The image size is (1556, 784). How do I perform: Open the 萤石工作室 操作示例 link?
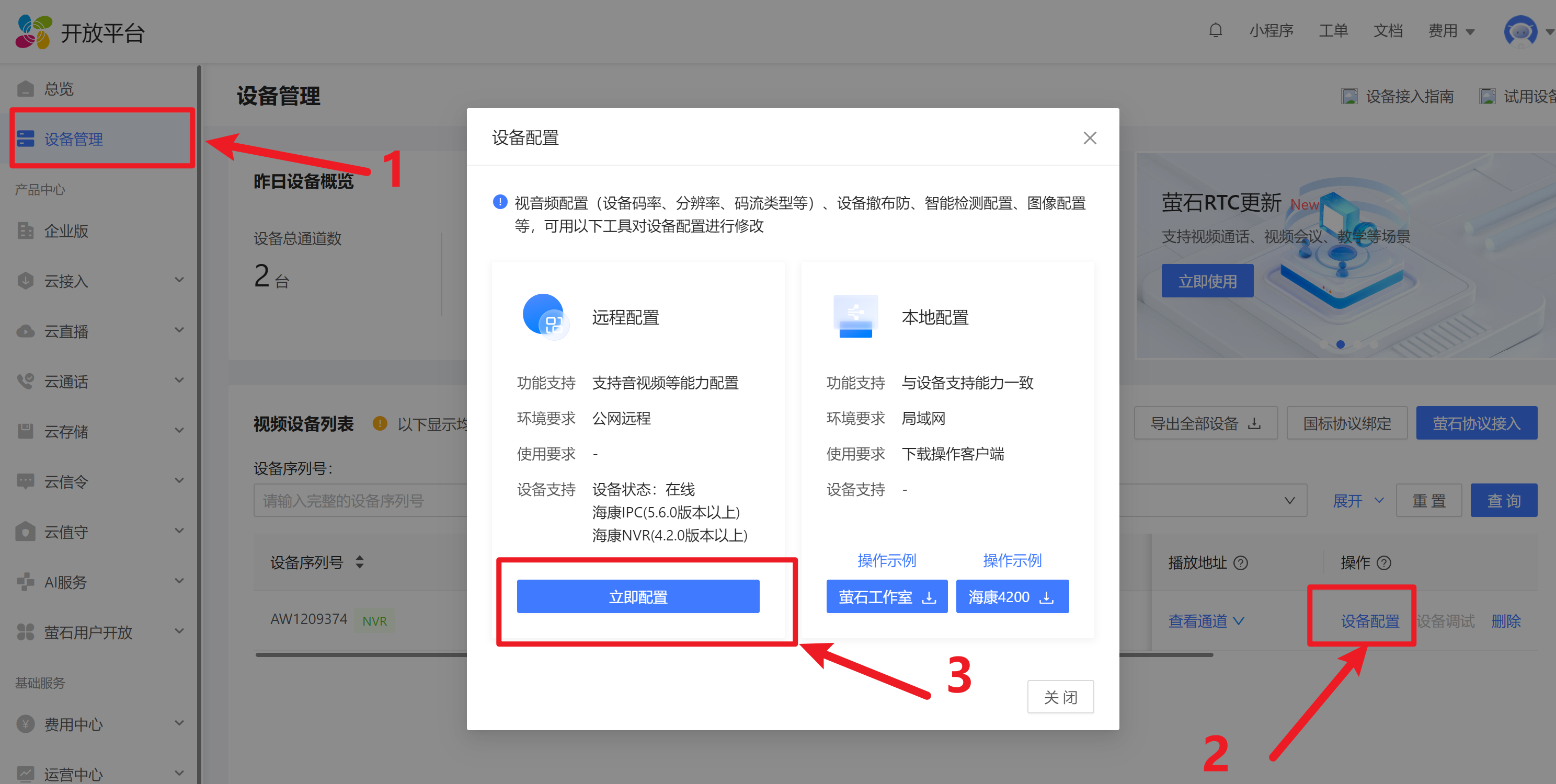coord(886,560)
